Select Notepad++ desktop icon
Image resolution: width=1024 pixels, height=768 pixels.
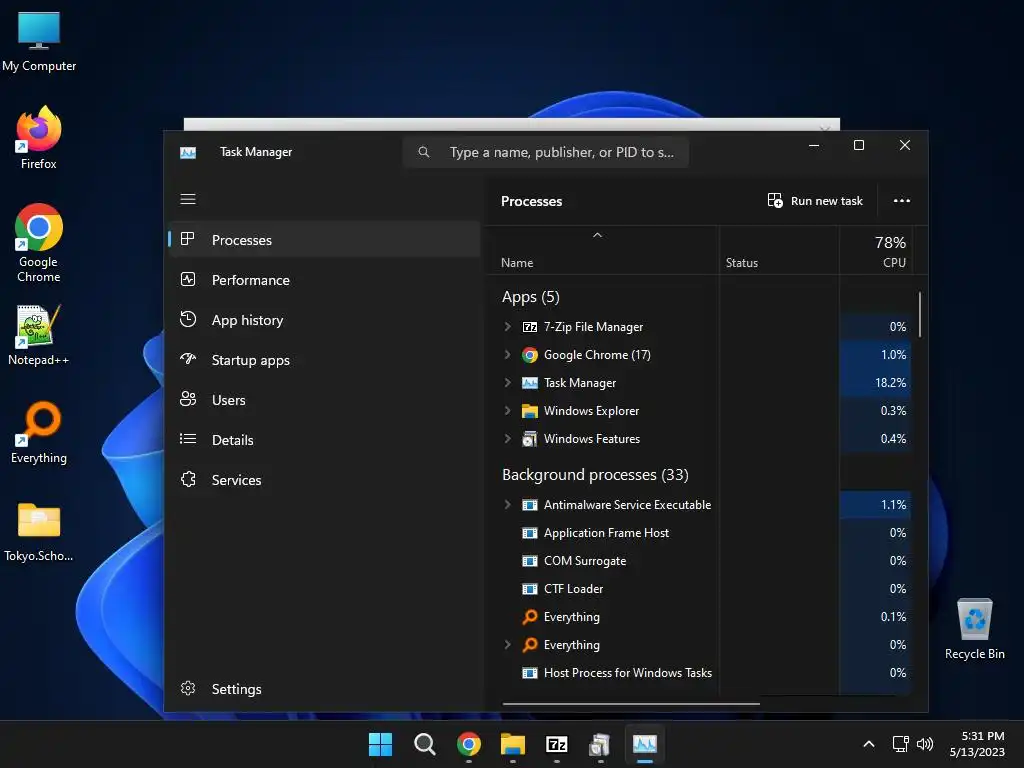pyautogui.click(x=39, y=334)
